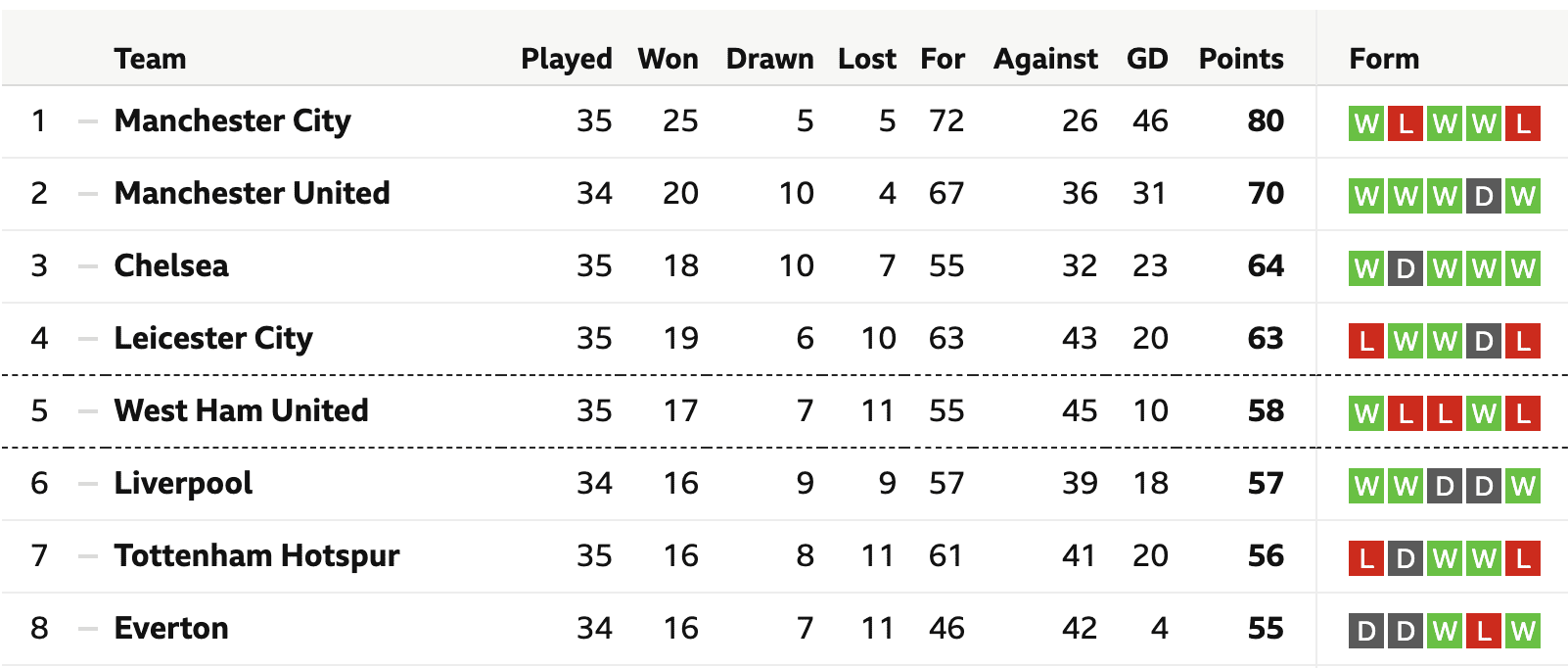Click Leicester City's first red loss badge
Image resolution: width=1568 pixels, height=668 pixels.
[x=1365, y=341]
